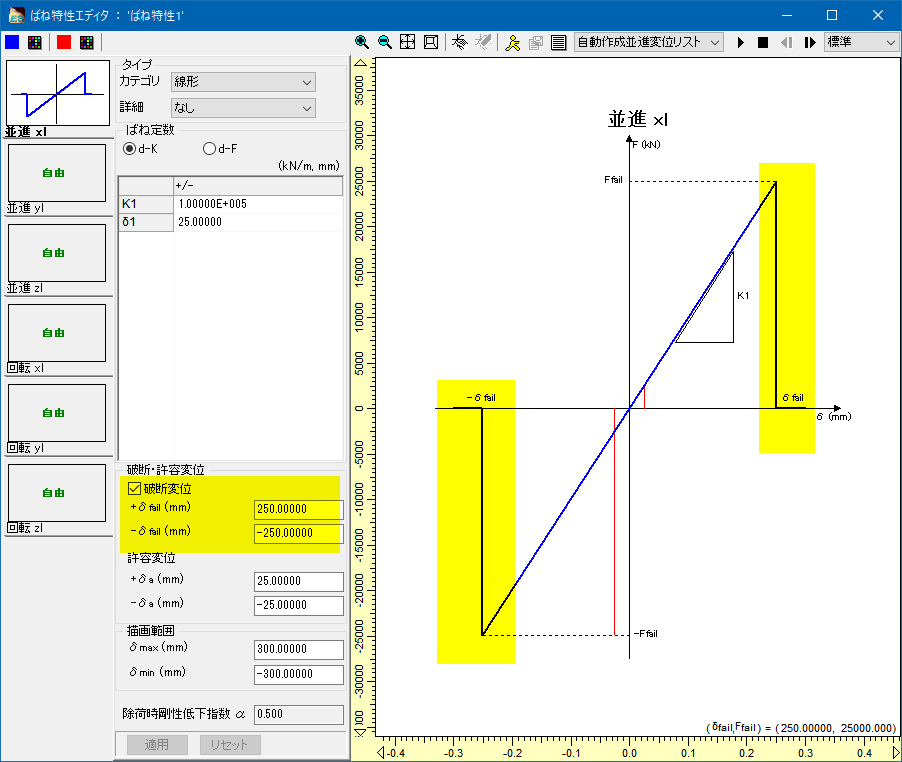Open the 詳細 dropdown showing なし

[x=242, y=107]
